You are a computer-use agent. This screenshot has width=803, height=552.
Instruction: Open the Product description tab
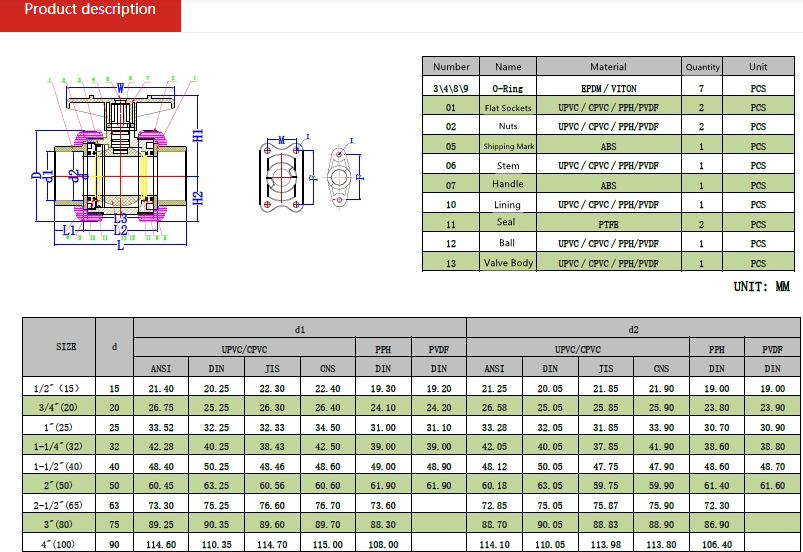pyautogui.click(x=90, y=14)
